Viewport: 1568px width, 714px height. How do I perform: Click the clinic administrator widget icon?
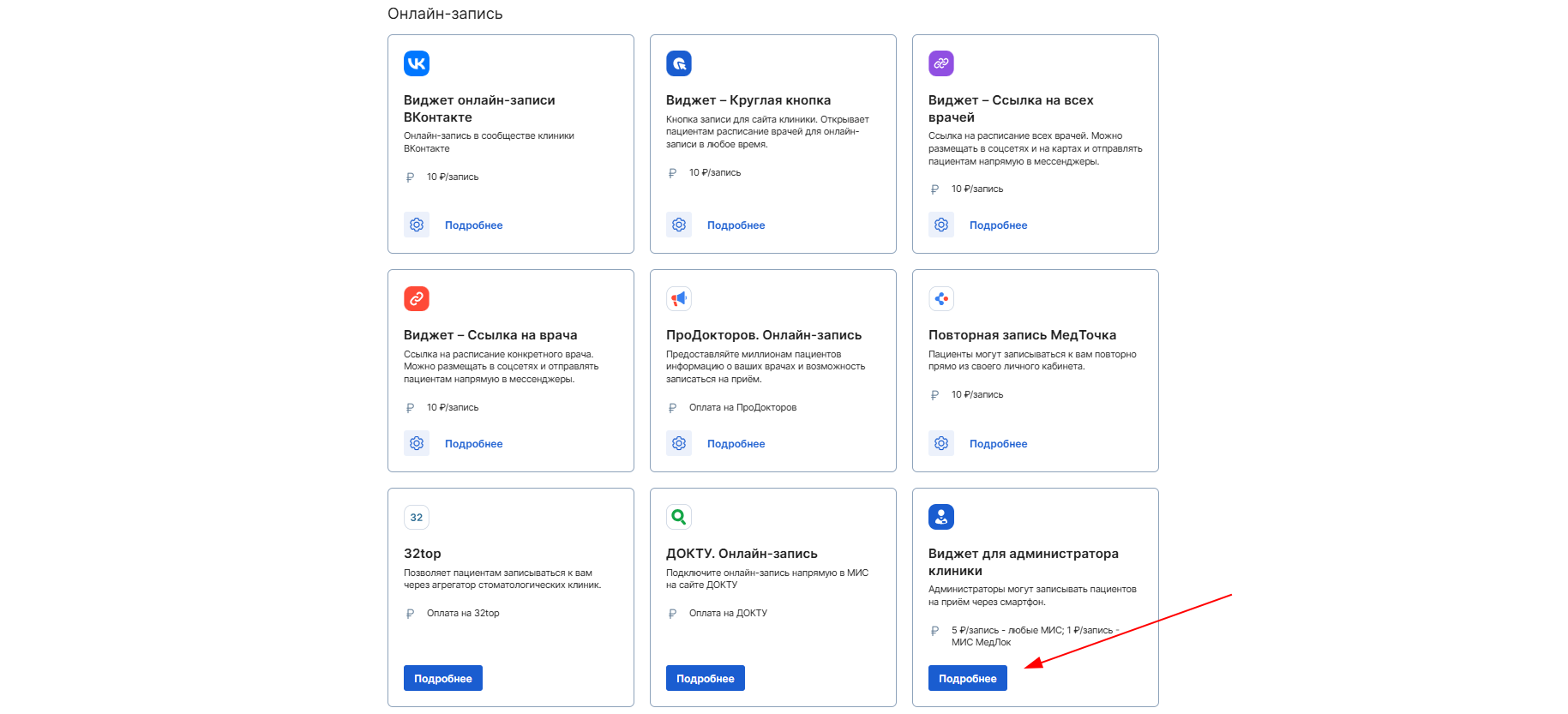(941, 517)
